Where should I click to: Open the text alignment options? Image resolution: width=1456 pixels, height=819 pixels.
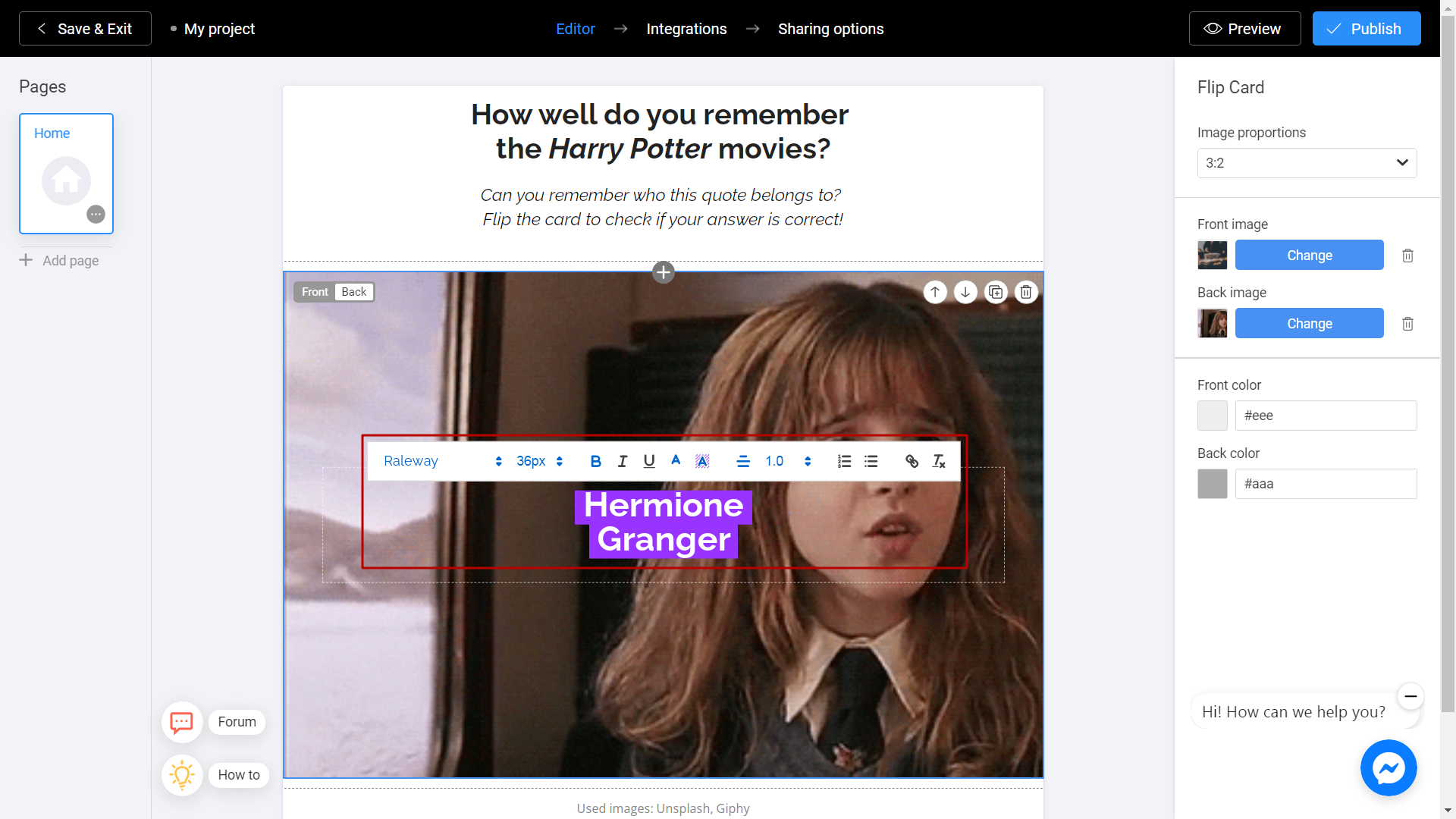[x=743, y=461]
